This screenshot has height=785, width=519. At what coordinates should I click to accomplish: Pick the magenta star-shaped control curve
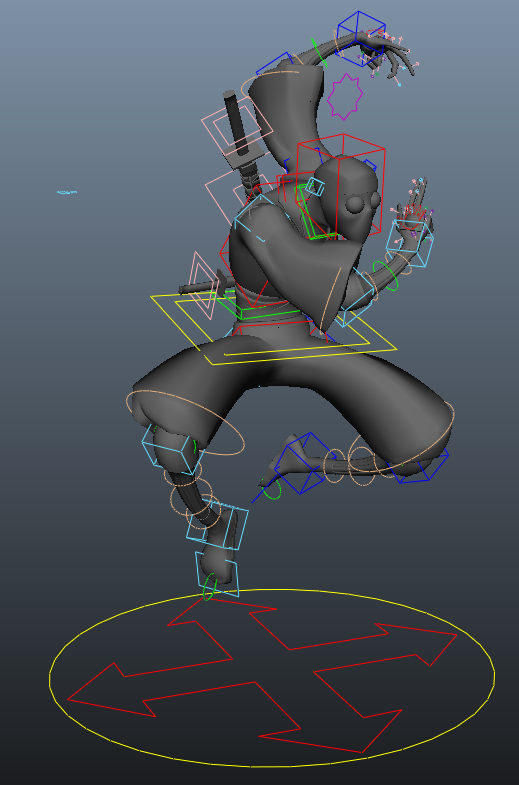coord(345,97)
